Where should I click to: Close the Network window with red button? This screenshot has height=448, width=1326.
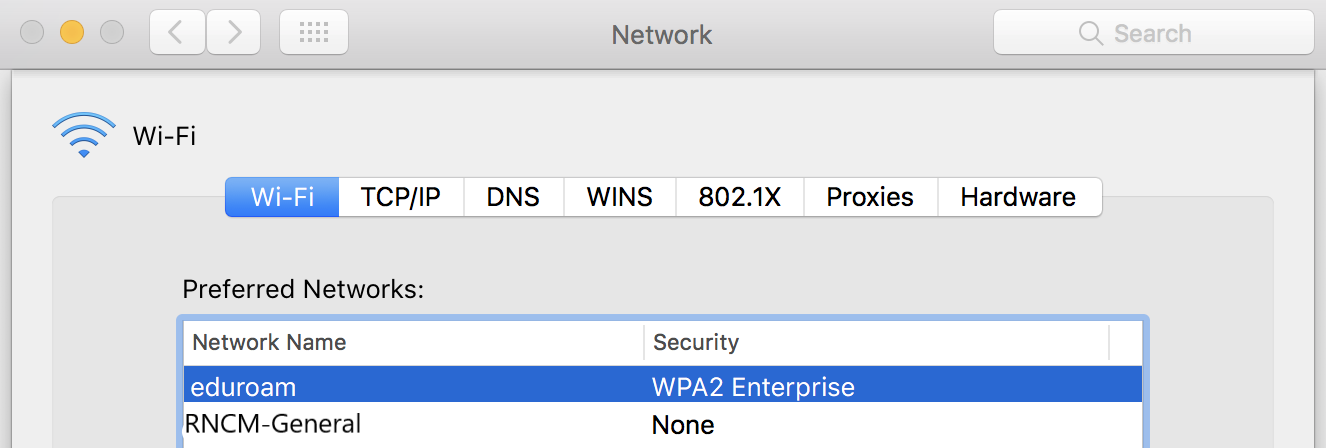(32, 32)
